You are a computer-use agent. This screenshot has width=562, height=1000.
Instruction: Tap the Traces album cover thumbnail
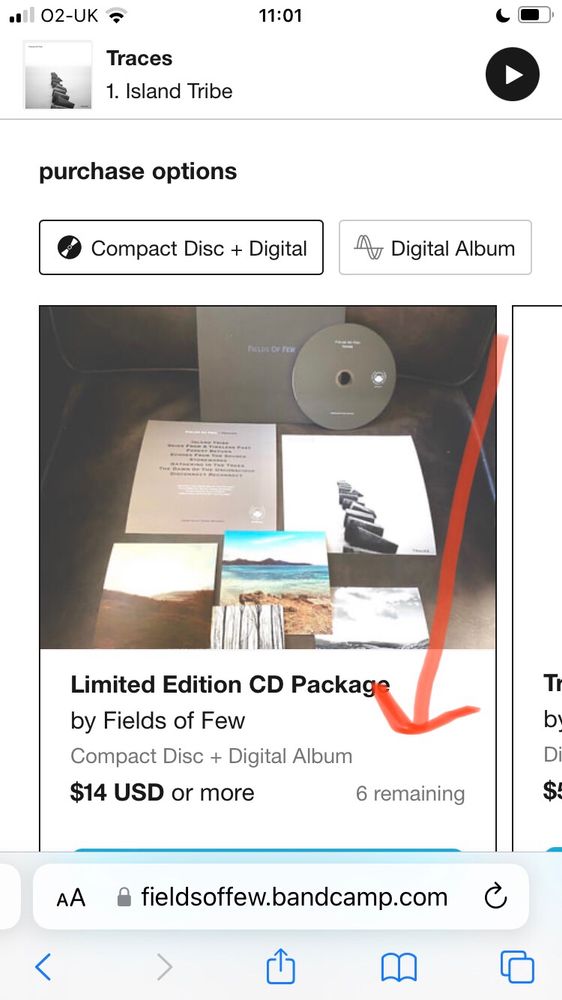tap(58, 75)
